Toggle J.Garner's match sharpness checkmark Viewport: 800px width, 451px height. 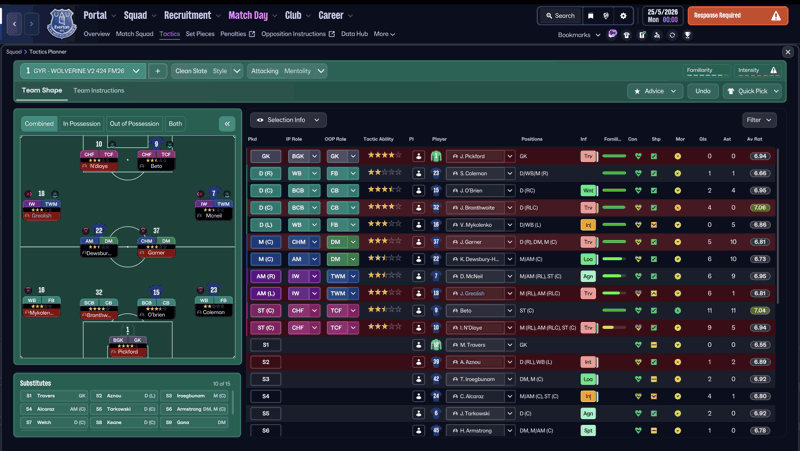pos(654,242)
